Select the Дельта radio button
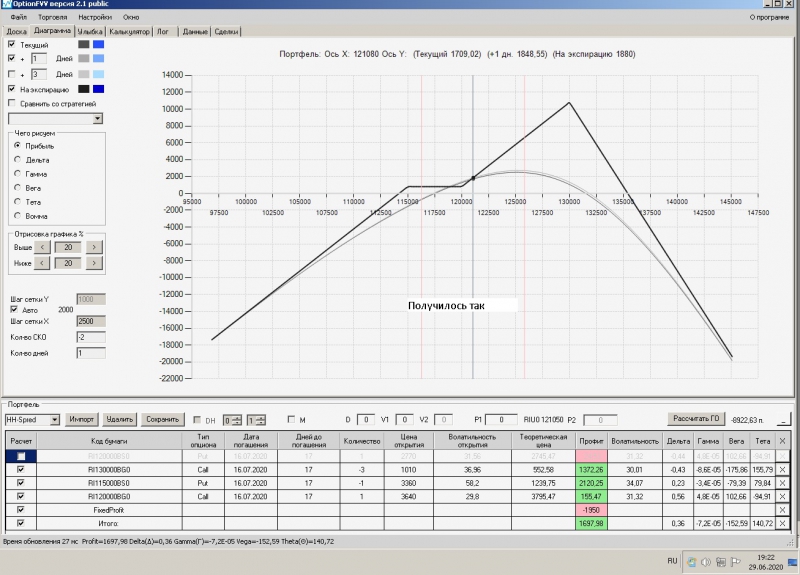Viewport: 800px width, 575px height. click(17, 160)
